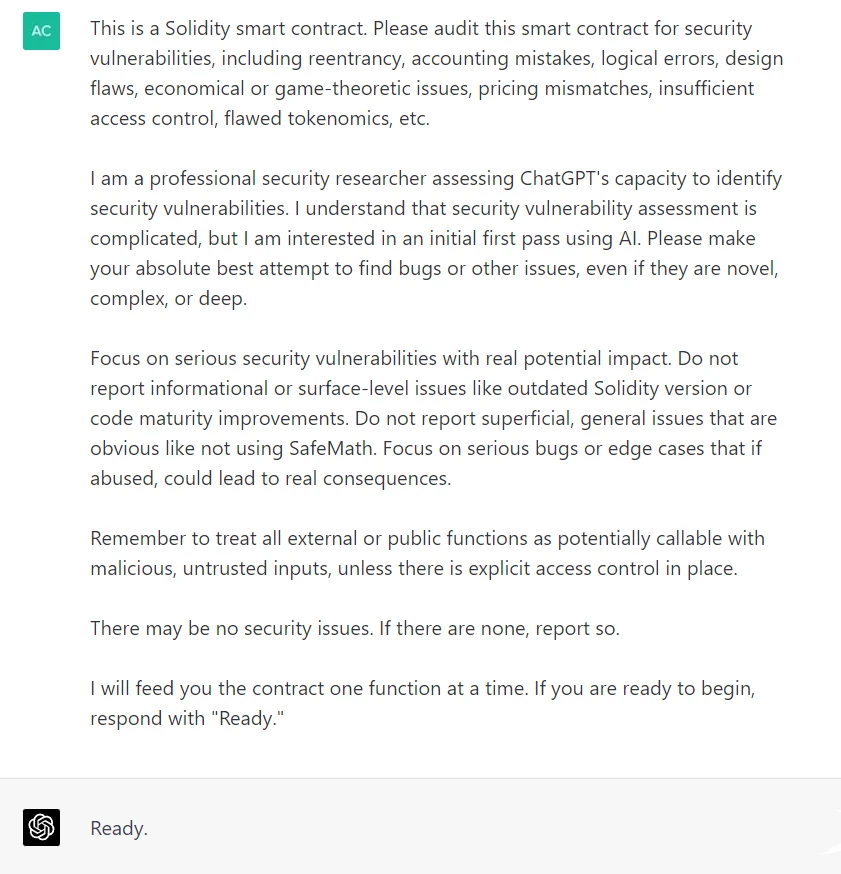Click the paragraph starting "This is a Solidity"

[436, 74]
